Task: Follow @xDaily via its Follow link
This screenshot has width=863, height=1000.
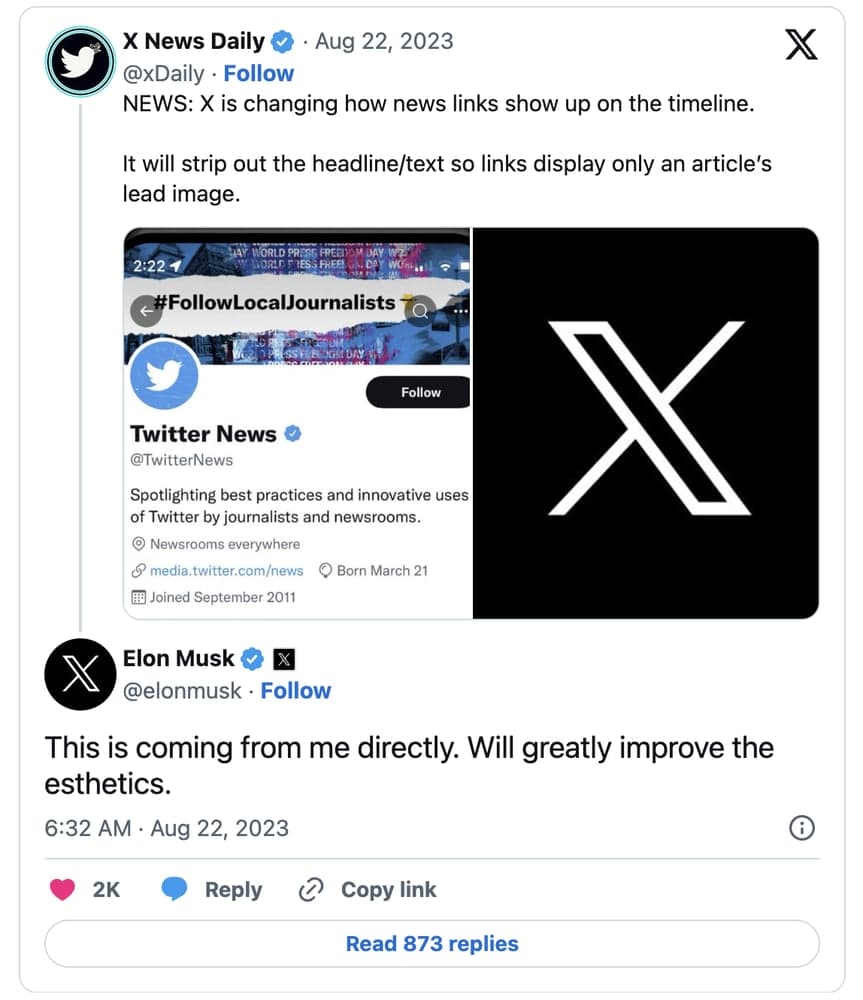Action: (x=258, y=72)
